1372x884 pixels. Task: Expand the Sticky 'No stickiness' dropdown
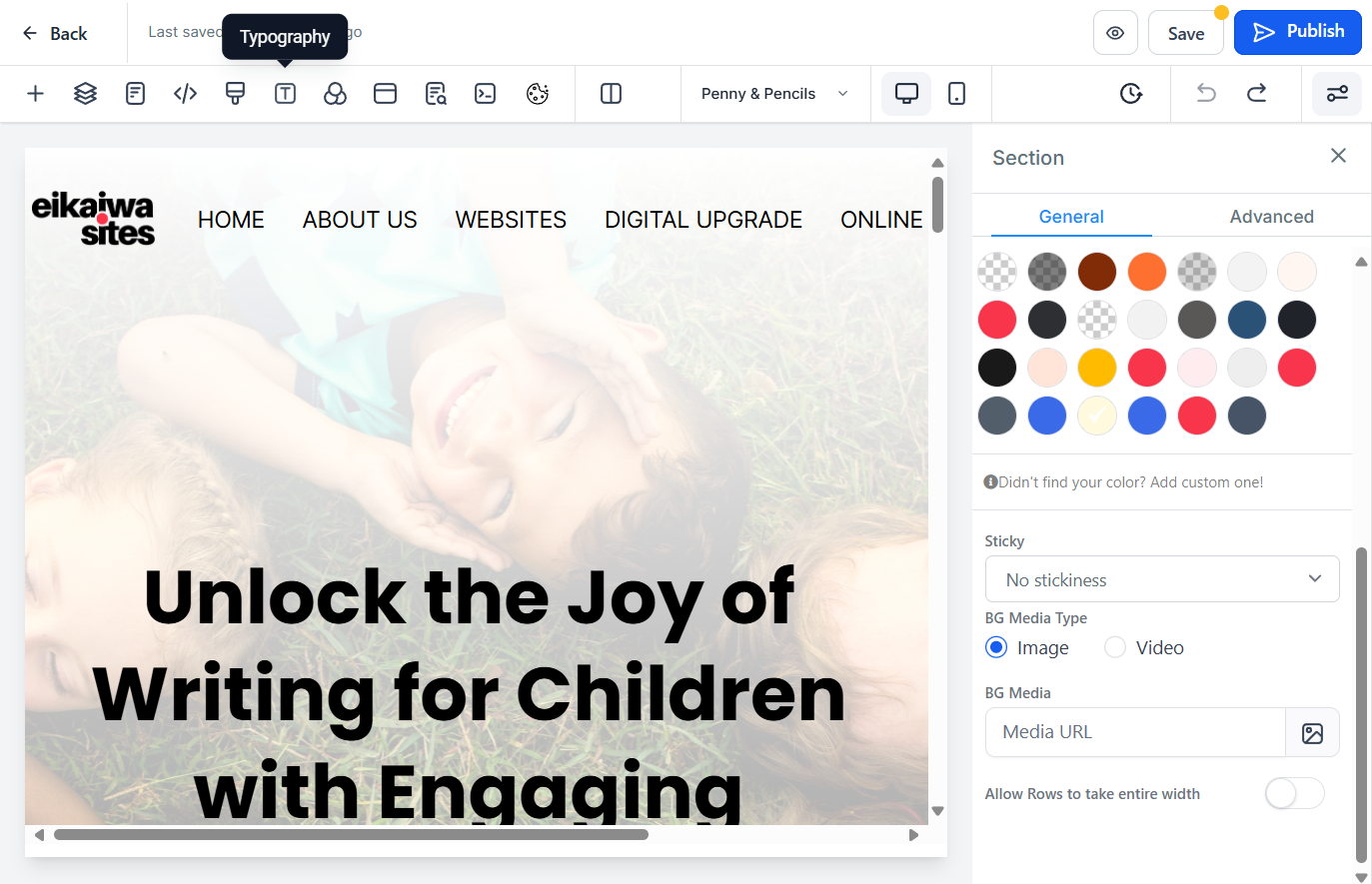click(1162, 579)
